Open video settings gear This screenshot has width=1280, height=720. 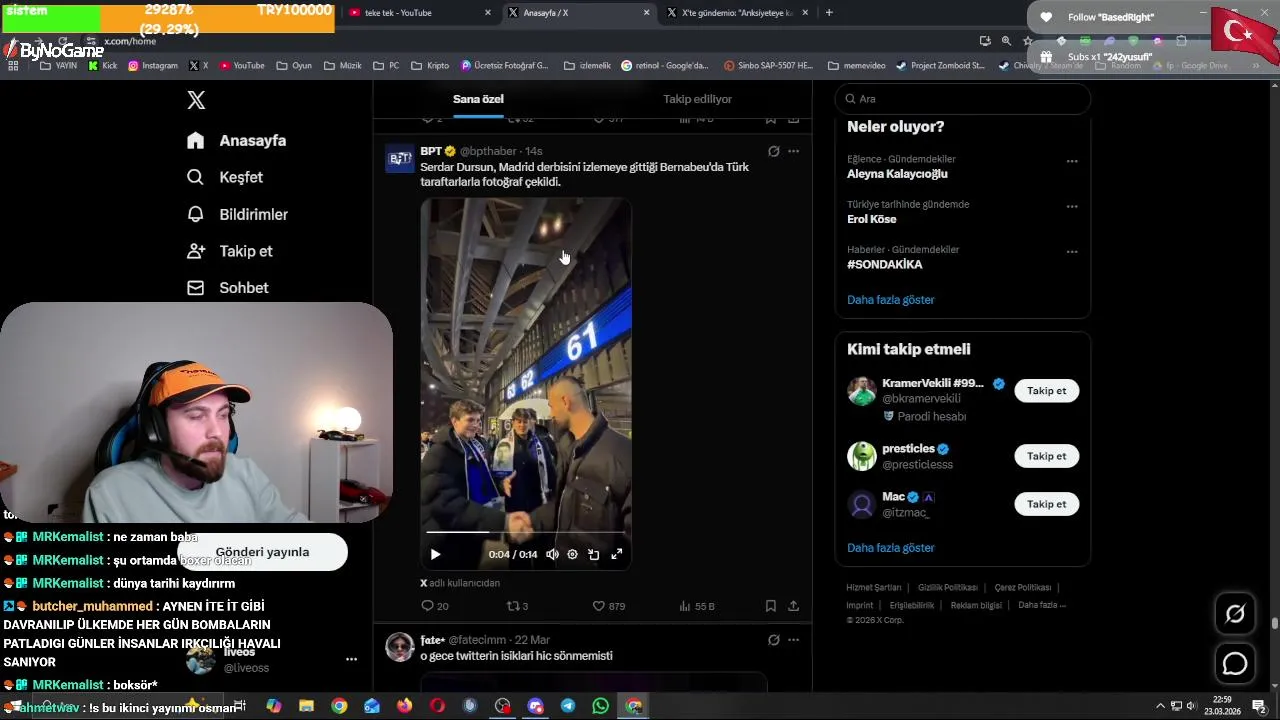(572, 554)
